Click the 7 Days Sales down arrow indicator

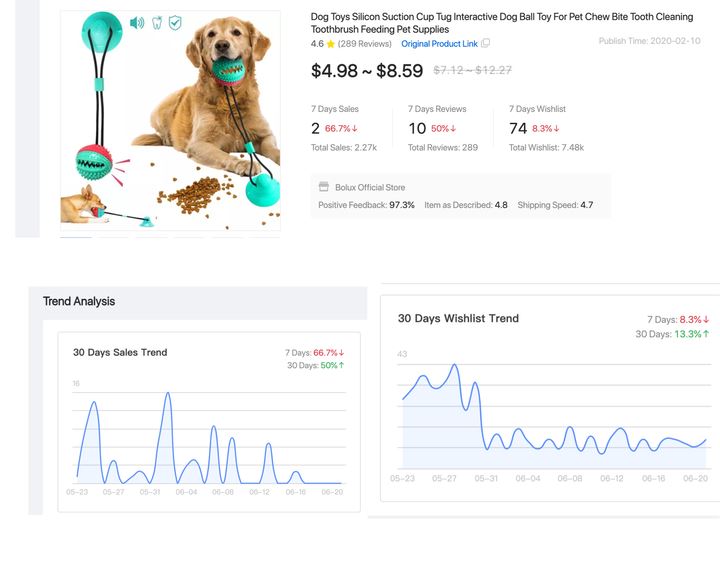point(355,129)
